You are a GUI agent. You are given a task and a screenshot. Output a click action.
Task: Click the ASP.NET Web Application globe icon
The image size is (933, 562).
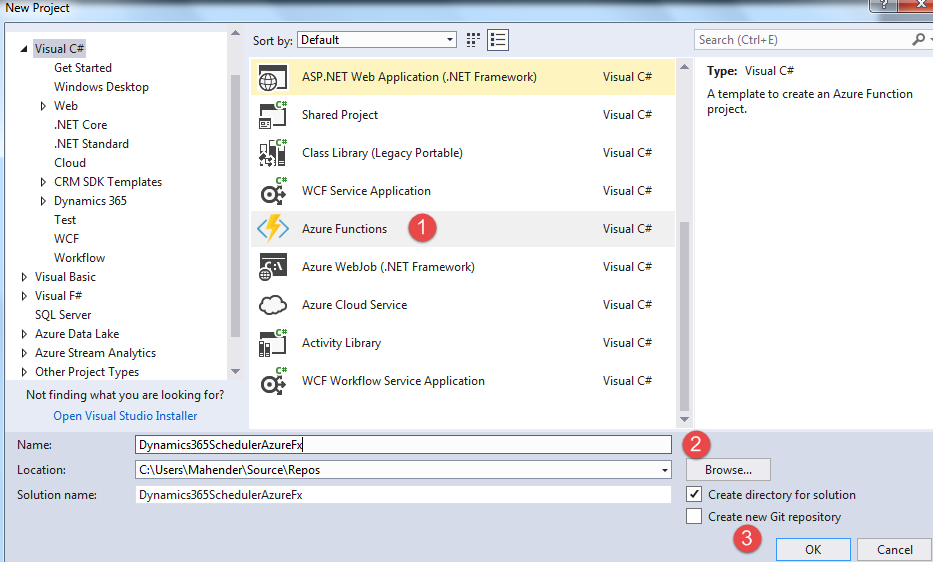[x=273, y=77]
